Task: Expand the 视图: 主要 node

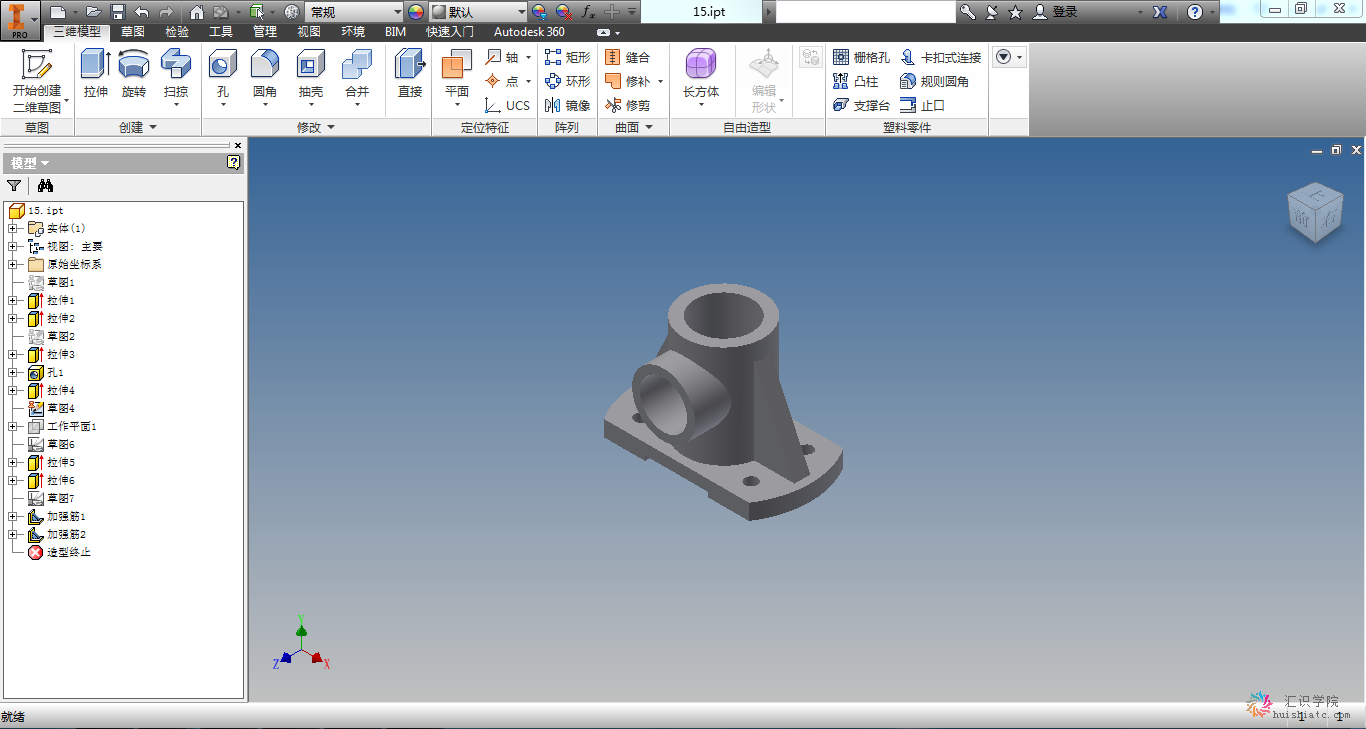Action: pyautogui.click(x=13, y=246)
